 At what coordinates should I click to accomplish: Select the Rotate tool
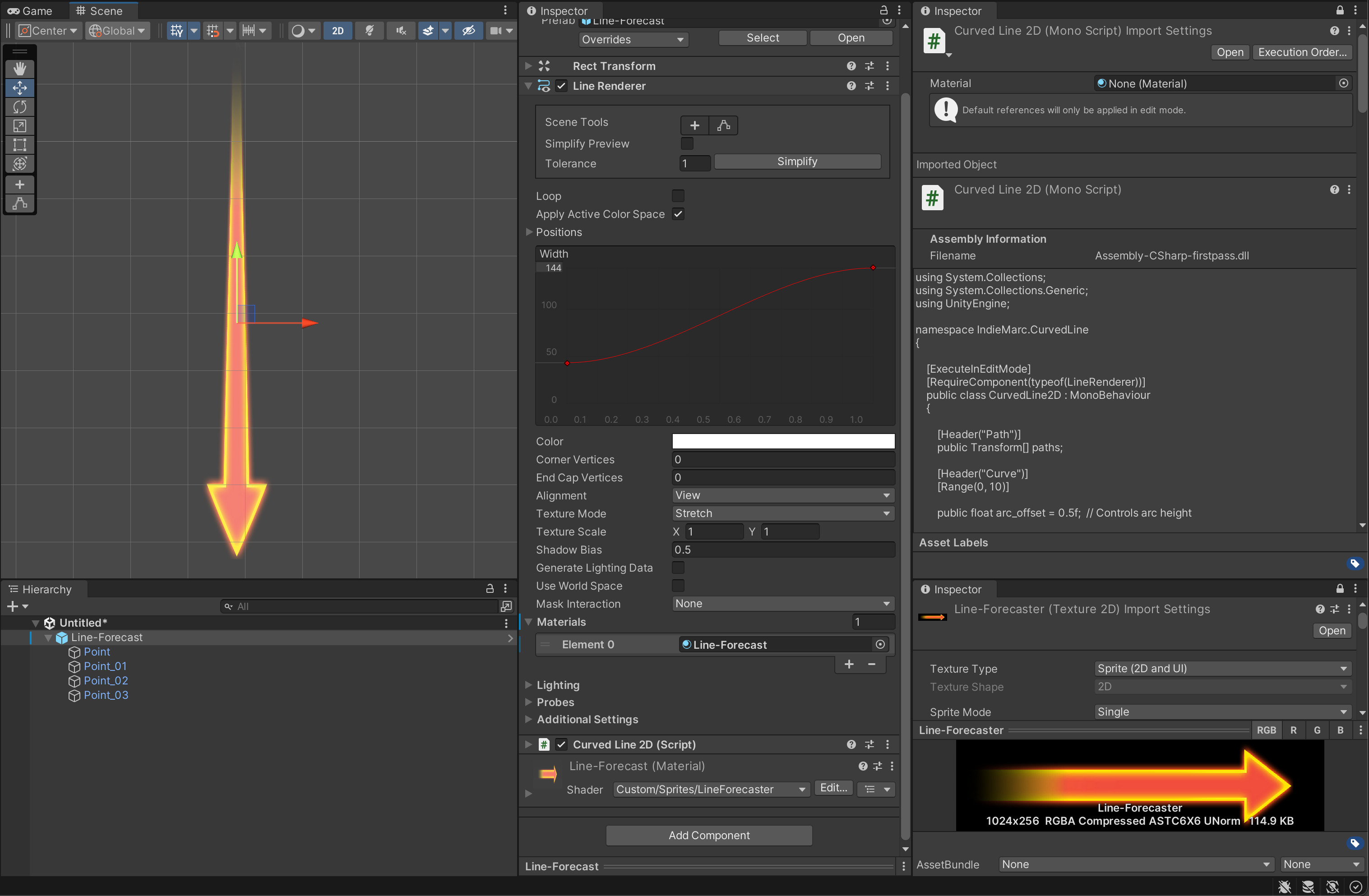(x=19, y=106)
